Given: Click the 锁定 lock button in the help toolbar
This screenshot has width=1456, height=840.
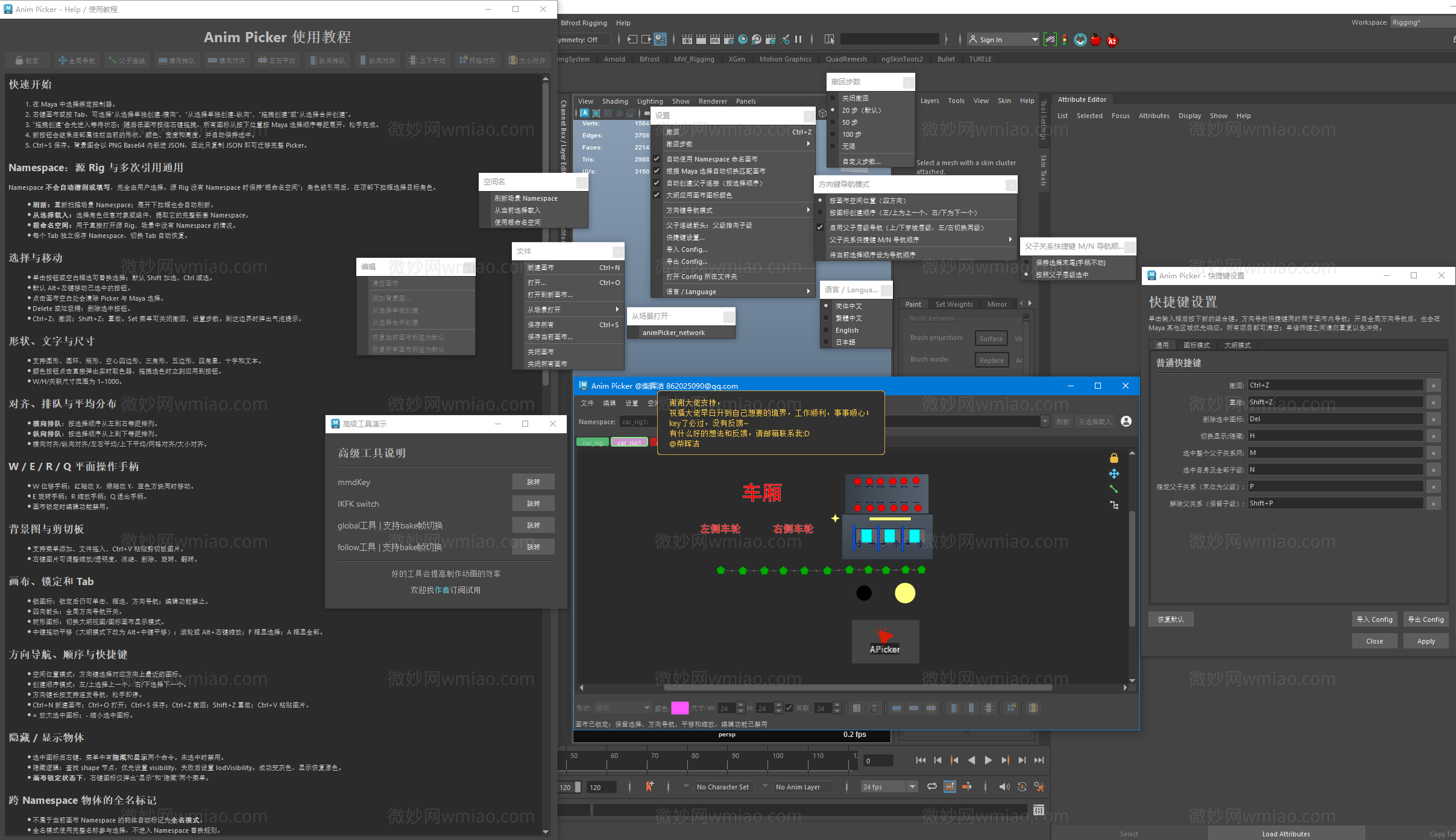Looking at the screenshot, I should pos(28,60).
